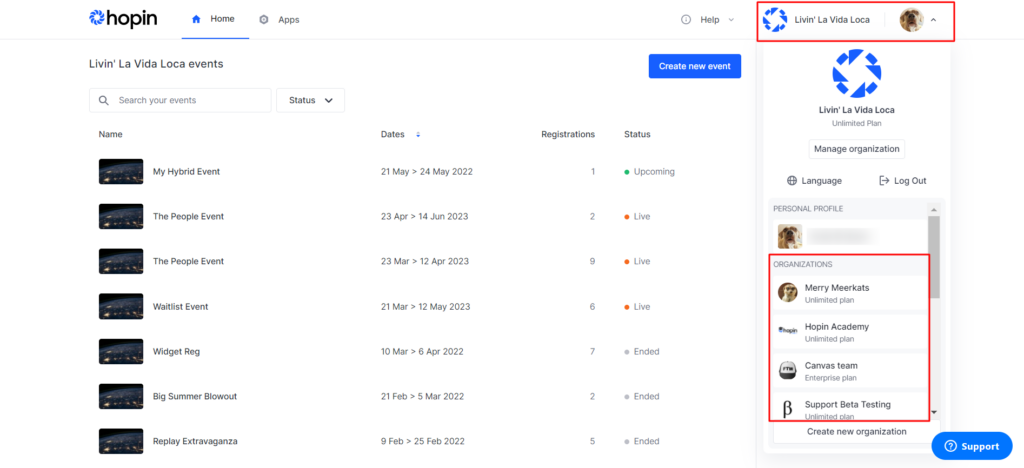
Task: Click Big Summer Blowout thumbnail
Action: click(121, 396)
